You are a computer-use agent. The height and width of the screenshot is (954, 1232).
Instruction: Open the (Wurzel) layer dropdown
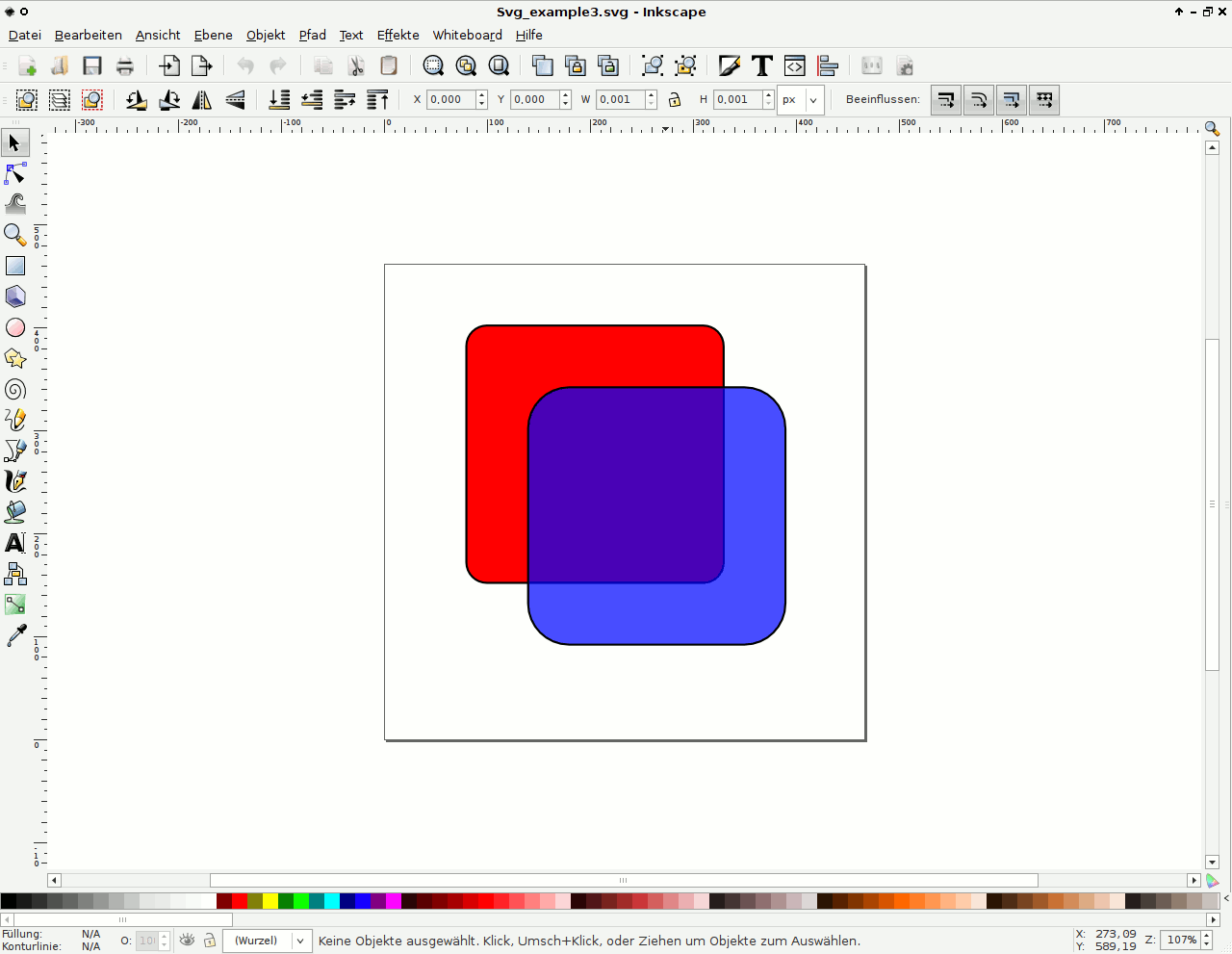(x=268, y=941)
